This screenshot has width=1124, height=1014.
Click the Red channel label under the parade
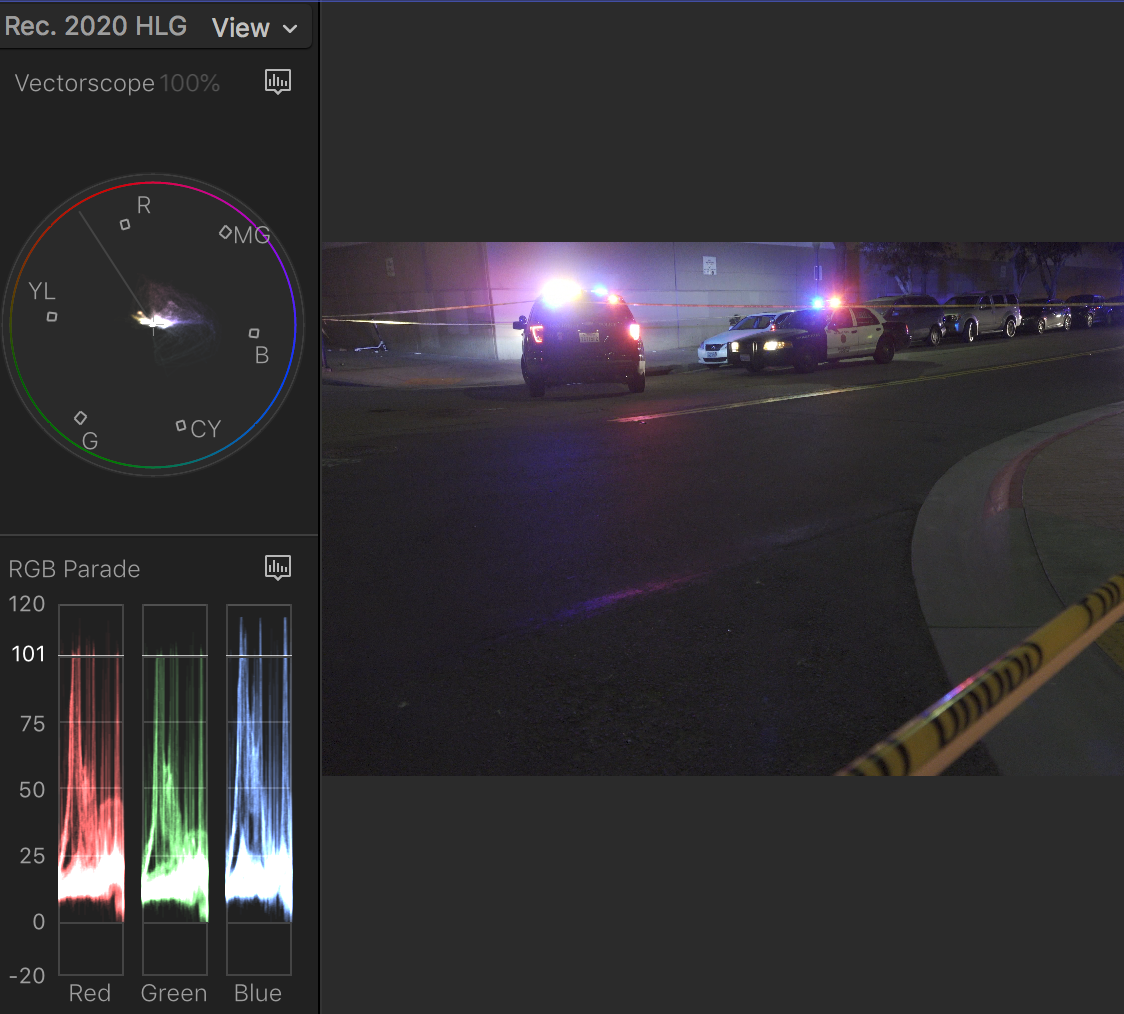click(90, 993)
